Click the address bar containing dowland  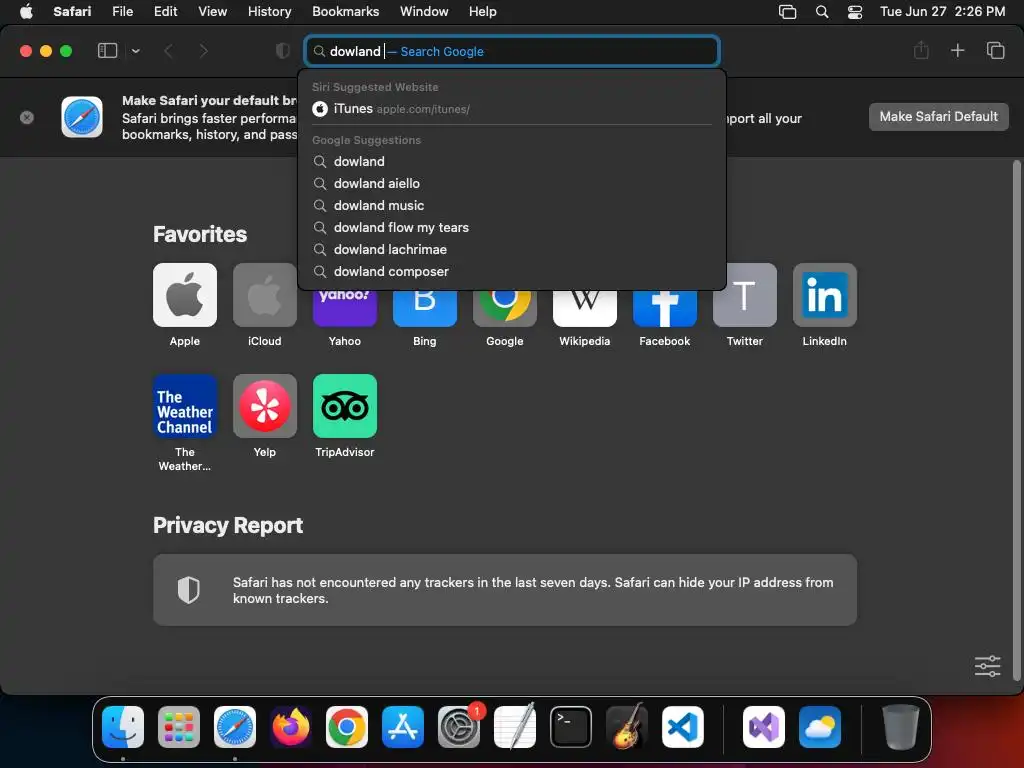tap(512, 51)
